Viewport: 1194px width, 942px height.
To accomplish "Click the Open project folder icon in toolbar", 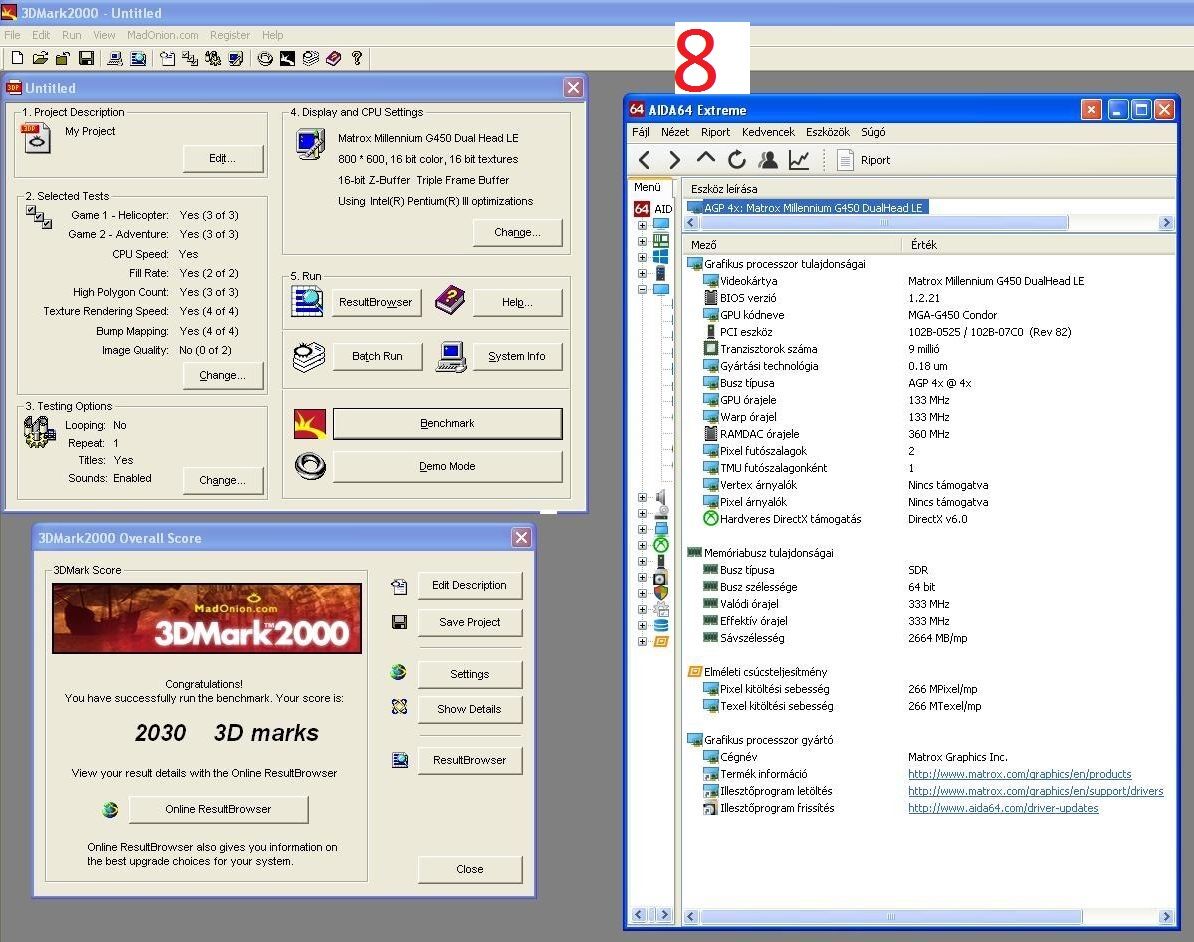I will 40,58.
